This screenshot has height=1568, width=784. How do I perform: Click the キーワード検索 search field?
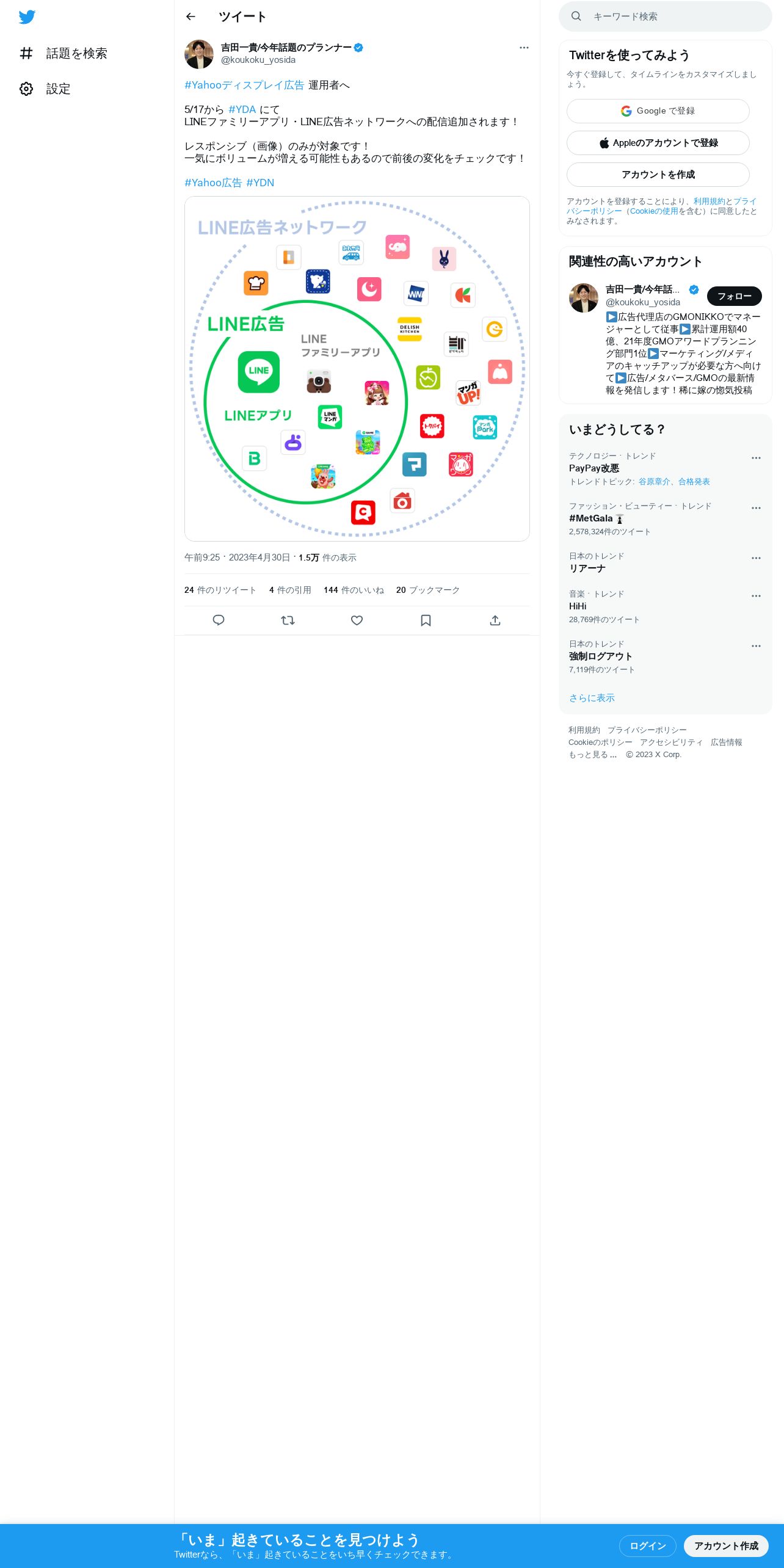666,16
